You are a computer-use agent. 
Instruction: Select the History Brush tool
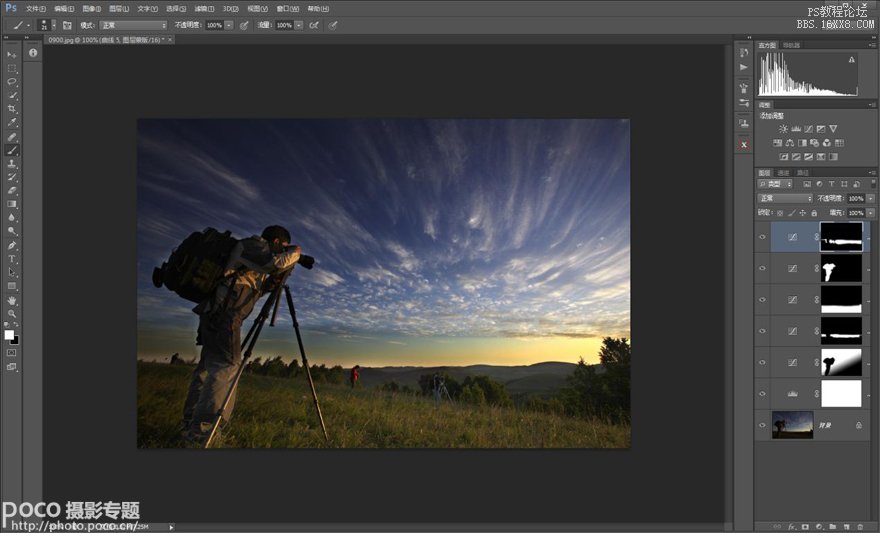tap(11, 177)
